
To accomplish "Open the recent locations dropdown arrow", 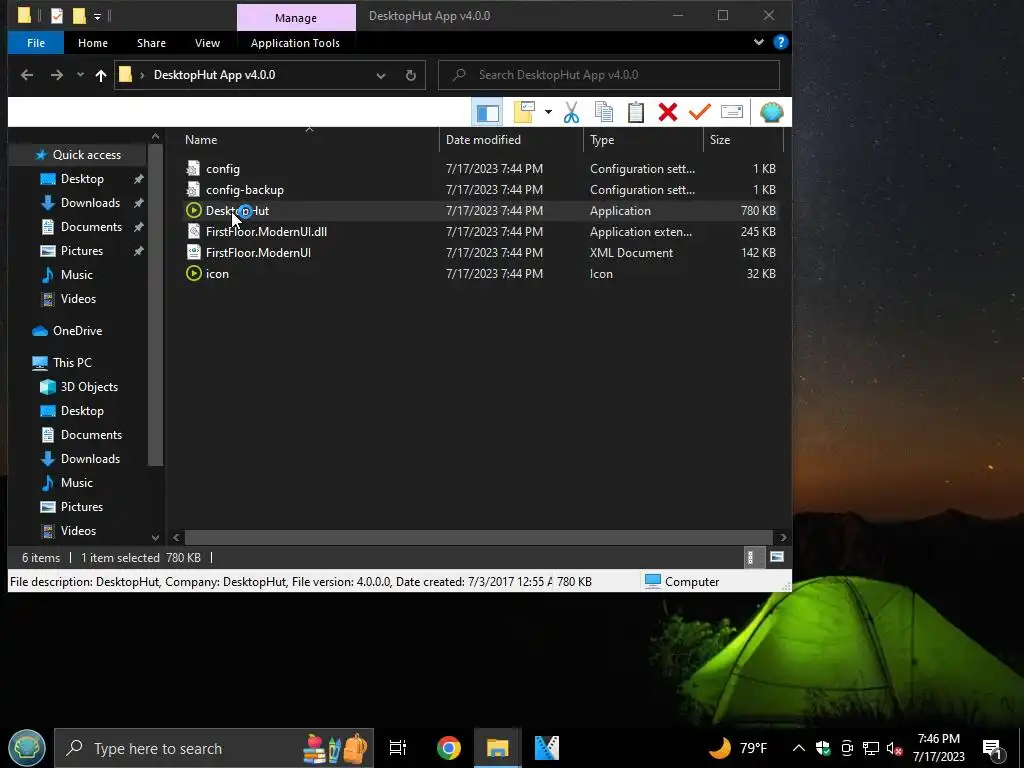I will click(x=80, y=75).
